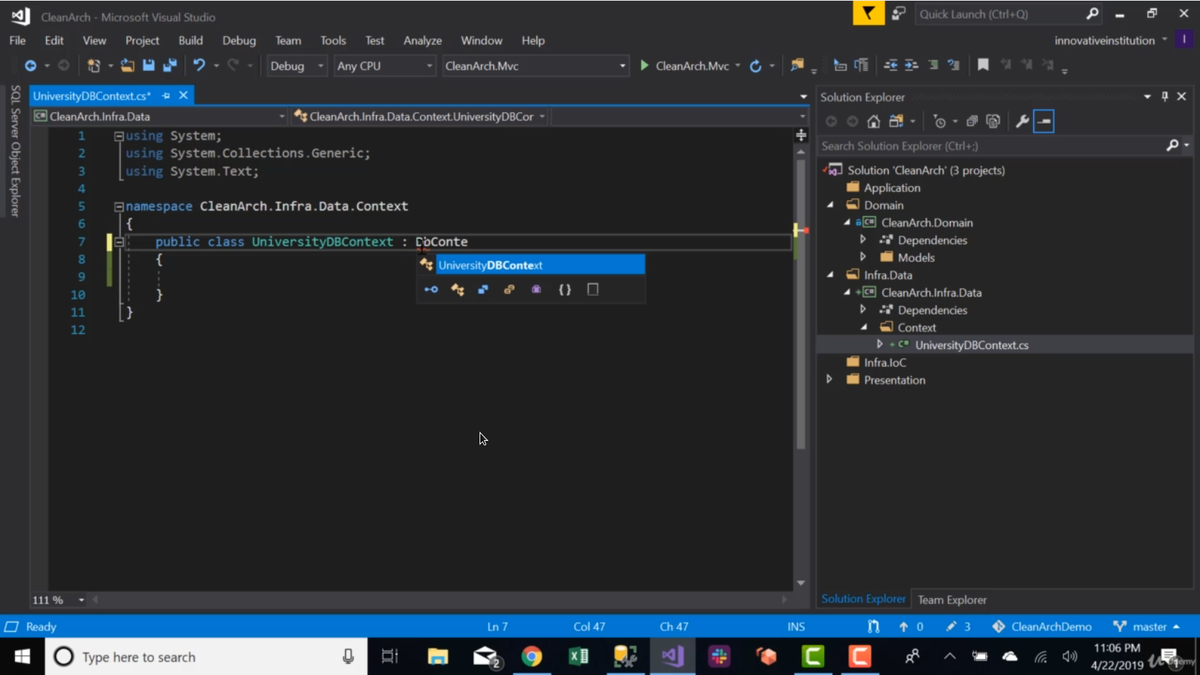Click the Open File folder icon
Screen dimensions: 1200x675
pos(127,66)
